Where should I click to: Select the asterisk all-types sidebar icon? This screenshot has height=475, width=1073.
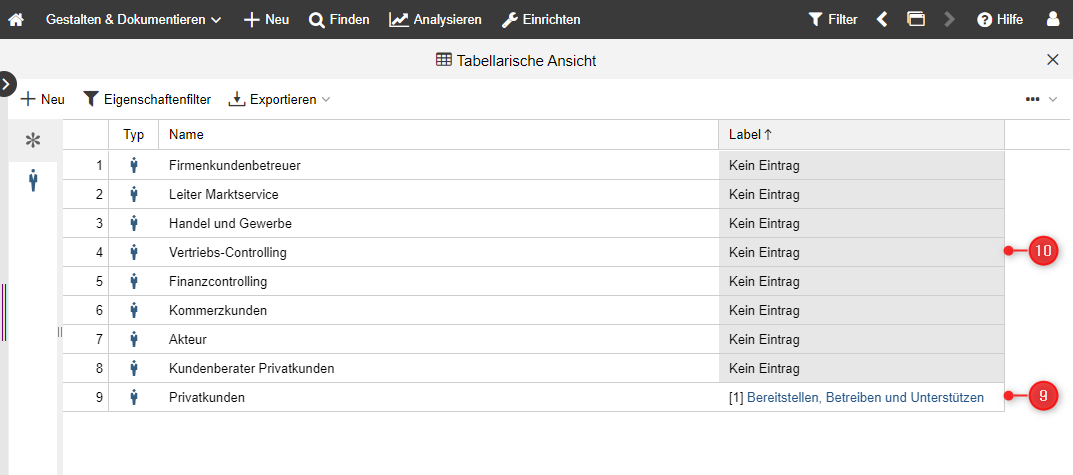(x=33, y=141)
